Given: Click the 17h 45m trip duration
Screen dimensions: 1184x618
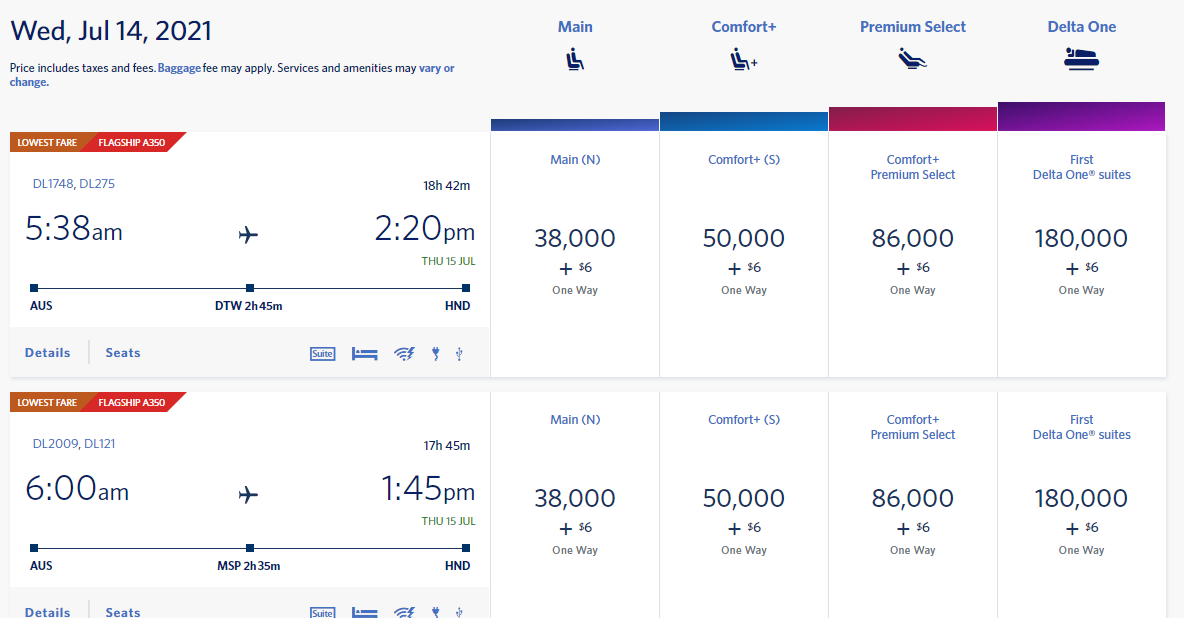Looking at the screenshot, I should [446, 446].
